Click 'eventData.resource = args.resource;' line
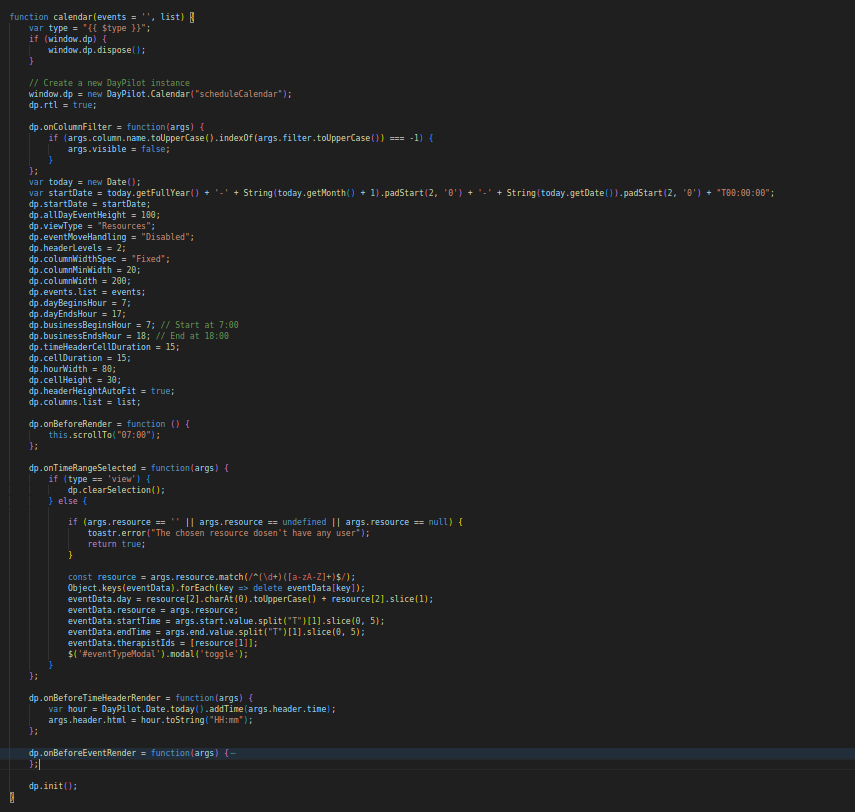The height and width of the screenshot is (812, 855). 153,610
